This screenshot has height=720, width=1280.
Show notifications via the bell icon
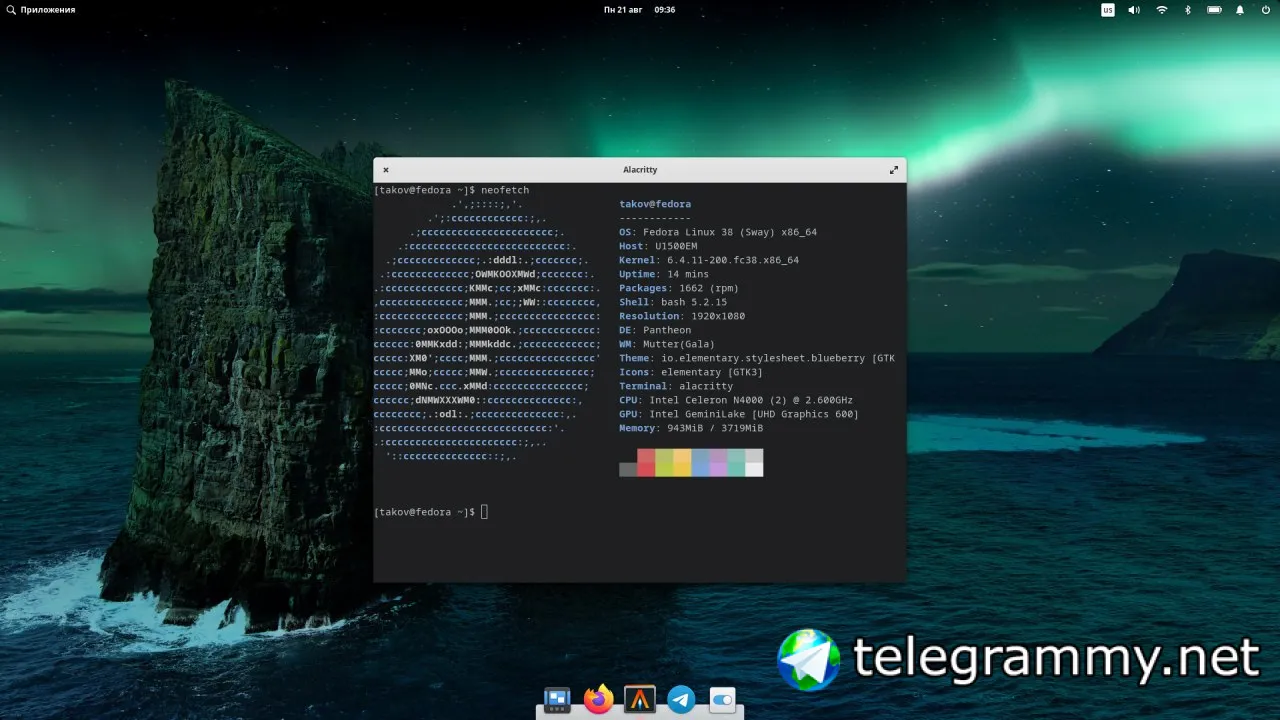coord(1240,10)
